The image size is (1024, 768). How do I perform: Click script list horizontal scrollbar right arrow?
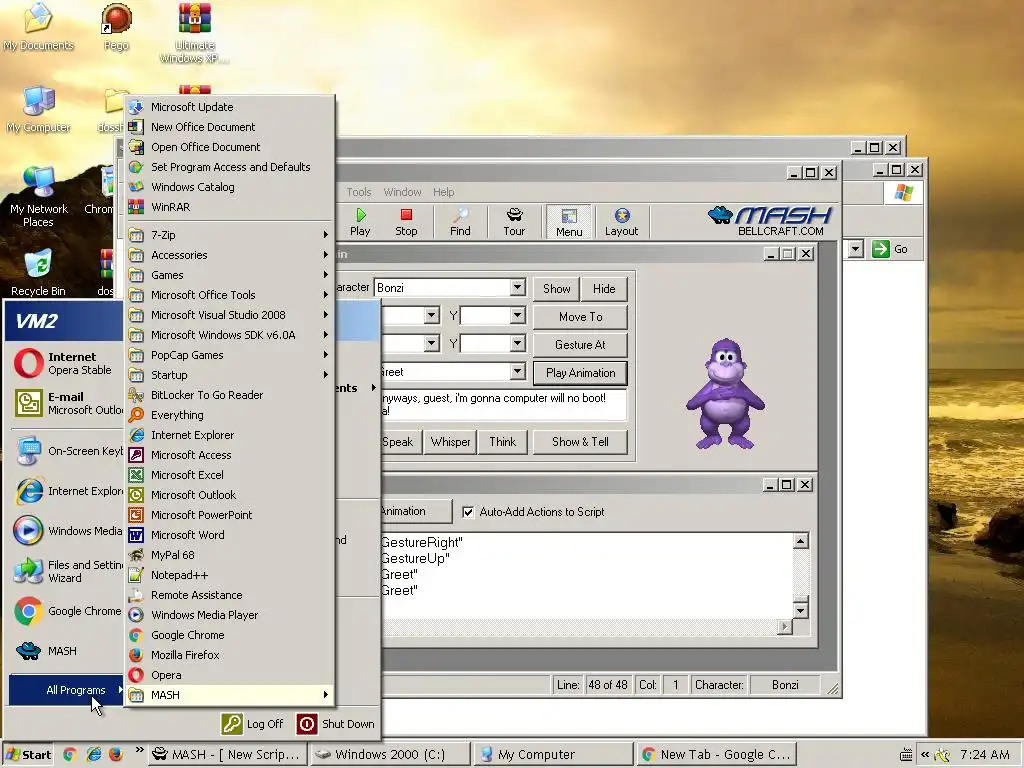(785, 627)
